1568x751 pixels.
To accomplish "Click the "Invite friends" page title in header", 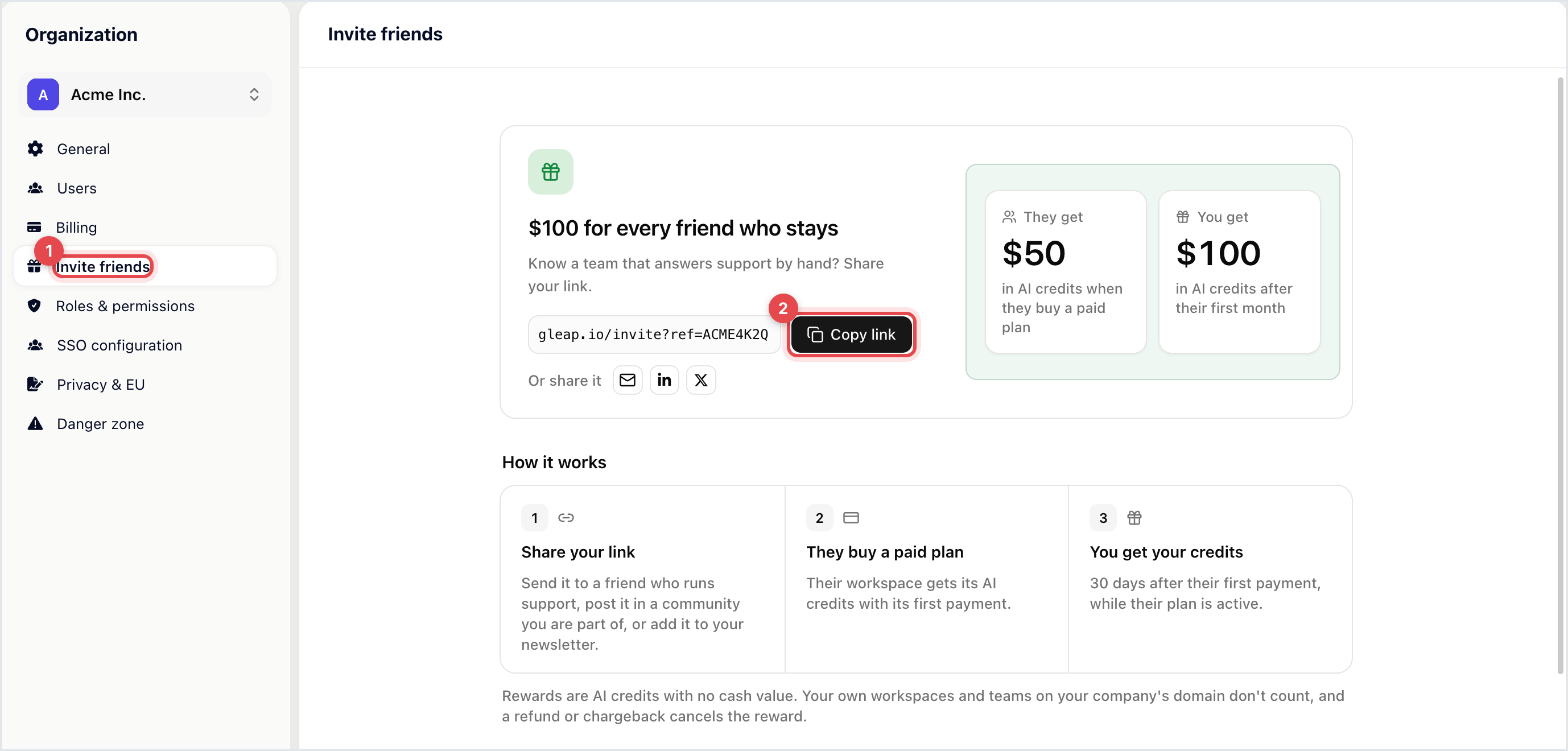I will coord(385,34).
